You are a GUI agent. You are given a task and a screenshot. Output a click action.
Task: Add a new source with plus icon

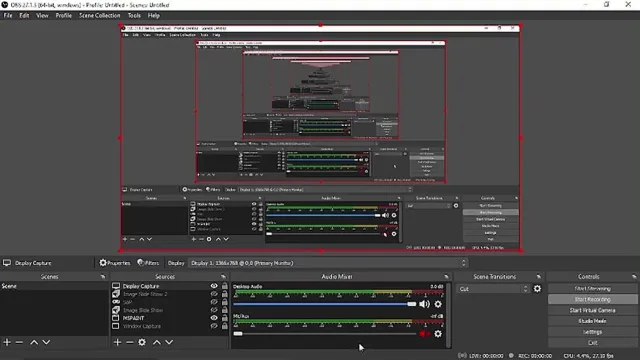tap(118, 342)
